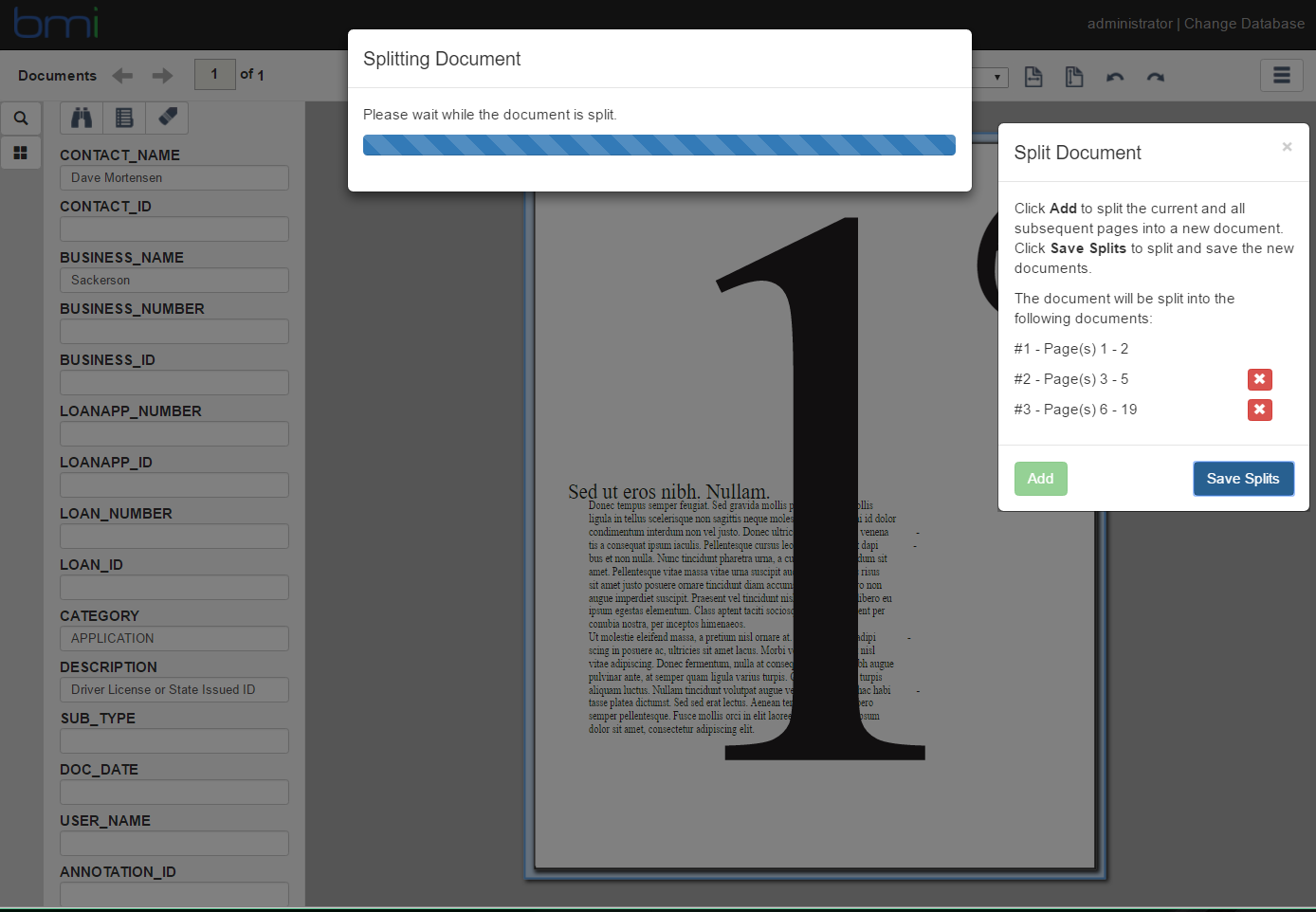Click the splitting progress bar
This screenshot has height=912, width=1316.
pos(659,145)
